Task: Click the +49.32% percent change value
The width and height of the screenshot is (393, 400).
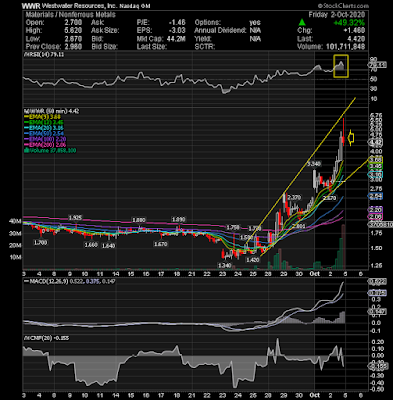Action: point(349,23)
